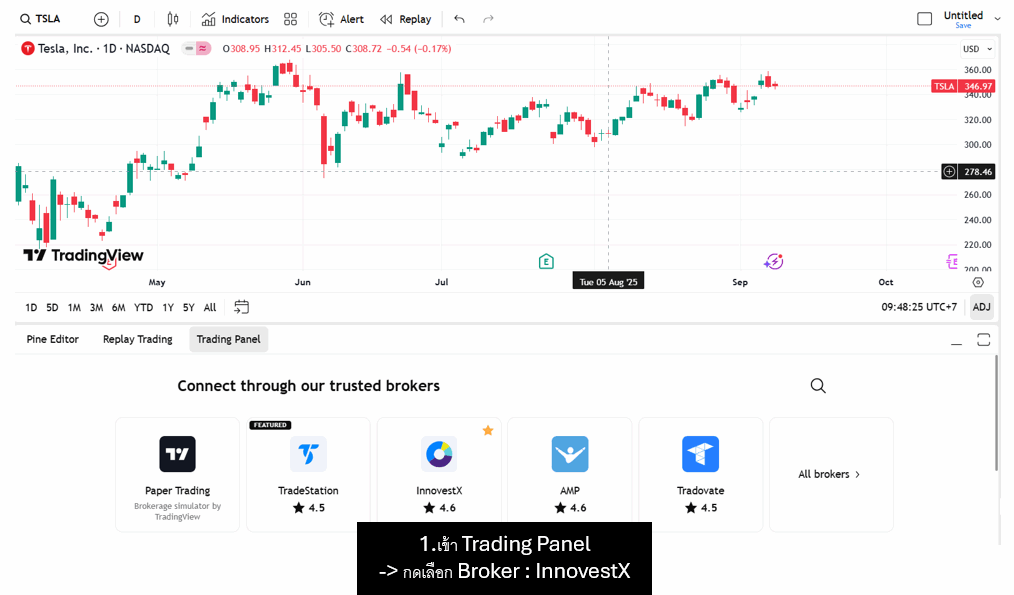Image resolution: width=1014 pixels, height=595 pixels.
Task: Open the D timeframe interval selector
Action: tap(137, 19)
